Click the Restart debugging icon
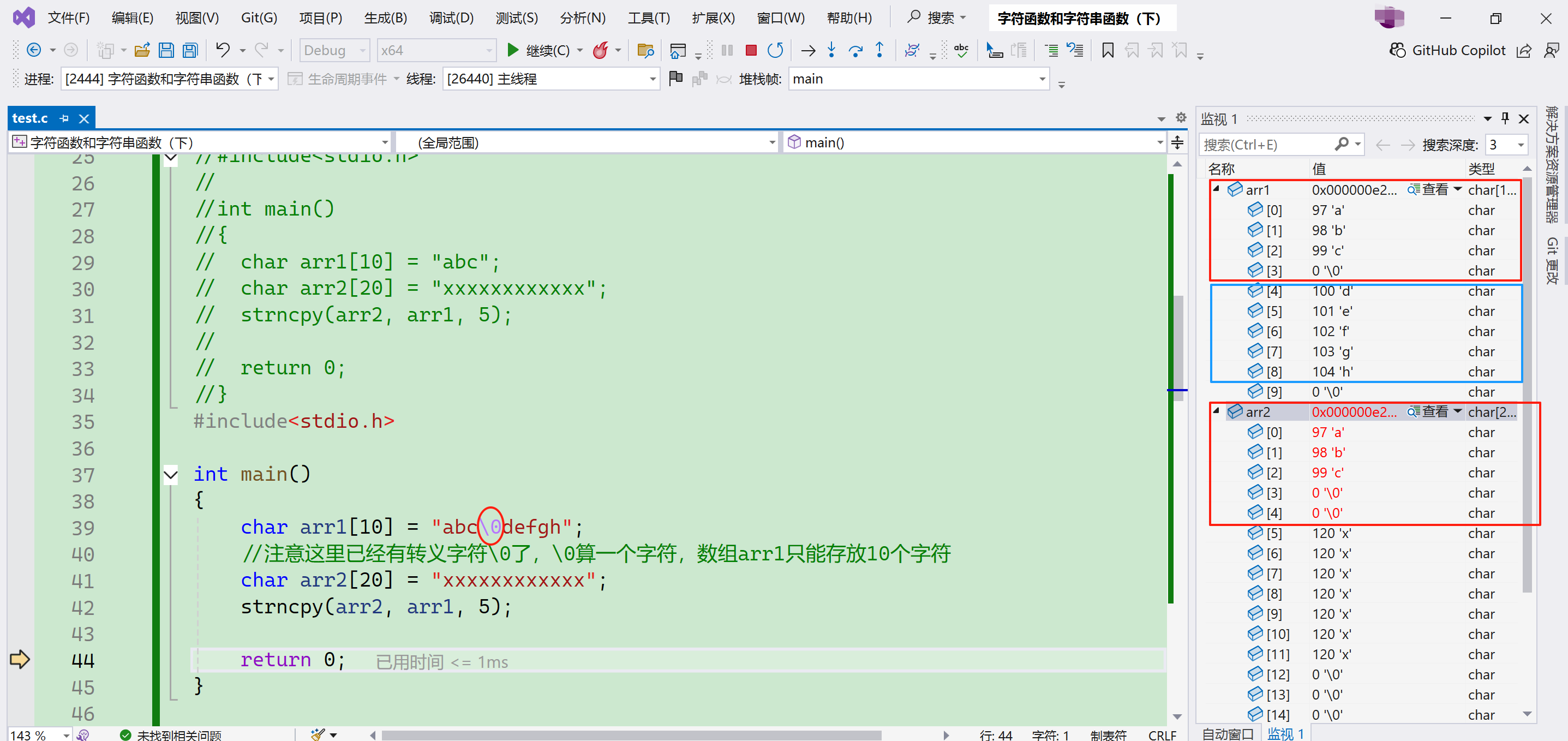The width and height of the screenshot is (1568, 741). point(775,51)
